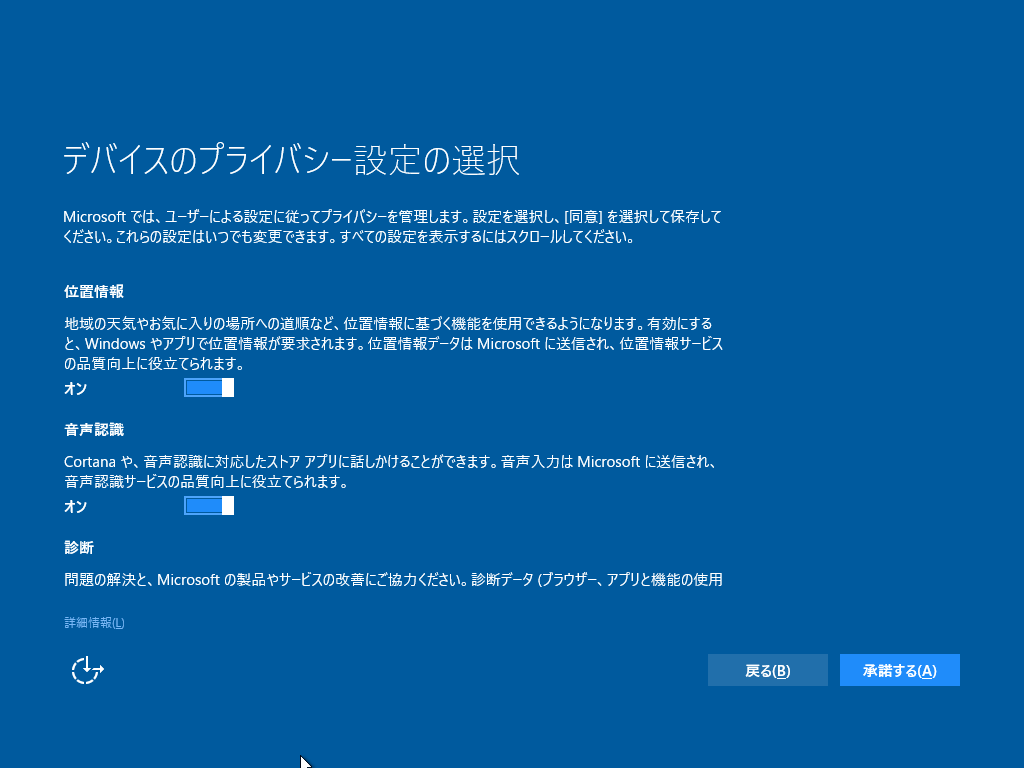Viewport: 1024px width, 768px height.
Task: Click the 承諾する(A) accept button
Action: point(899,670)
